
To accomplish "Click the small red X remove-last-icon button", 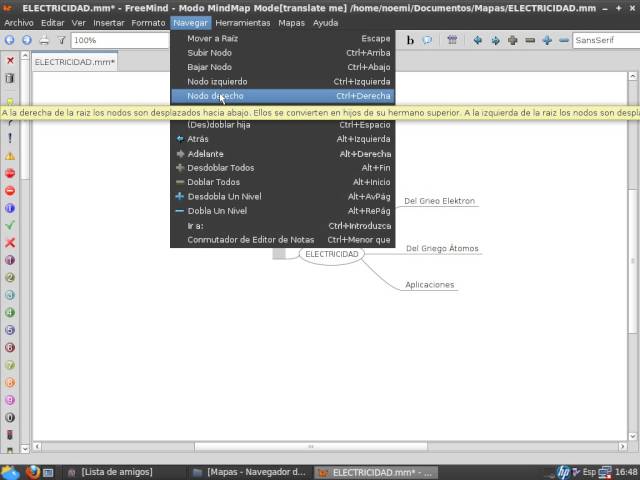I will tap(10, 60).
